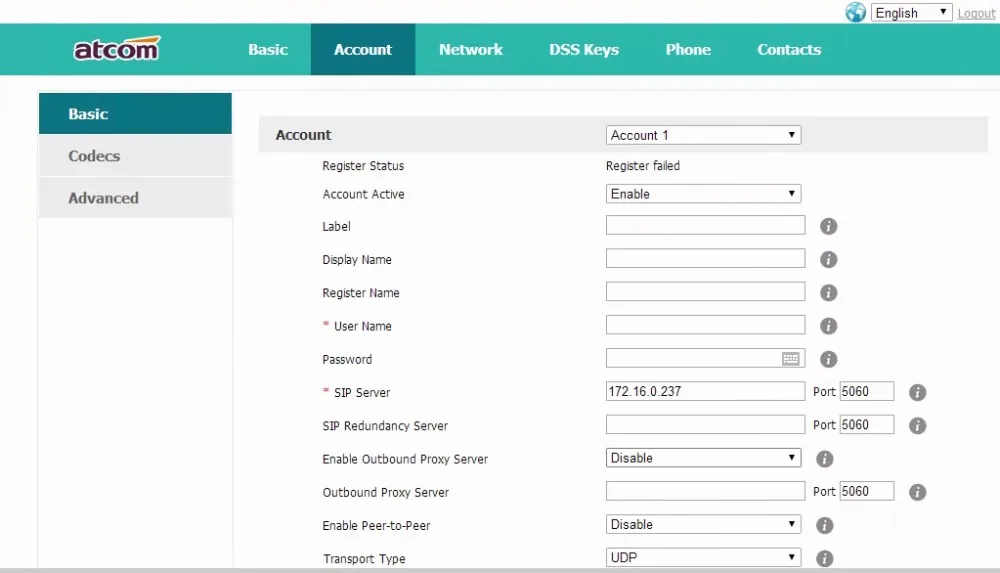
Task: Show info for the SIP Server row
Action: coord(917,392)
